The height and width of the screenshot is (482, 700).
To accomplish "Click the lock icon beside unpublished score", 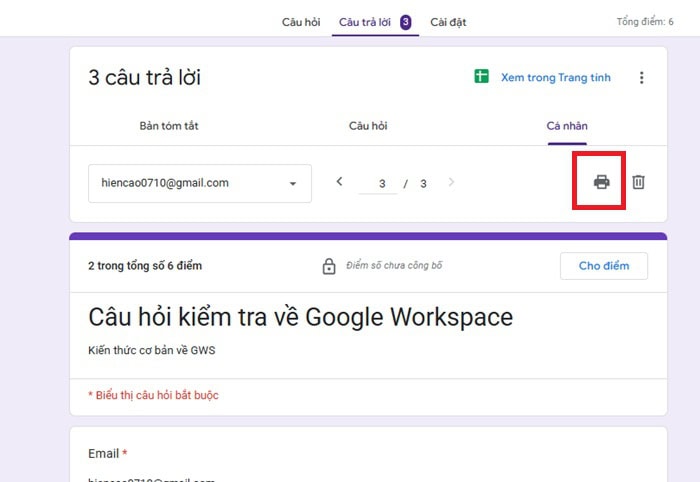I will tap(328, 266).
